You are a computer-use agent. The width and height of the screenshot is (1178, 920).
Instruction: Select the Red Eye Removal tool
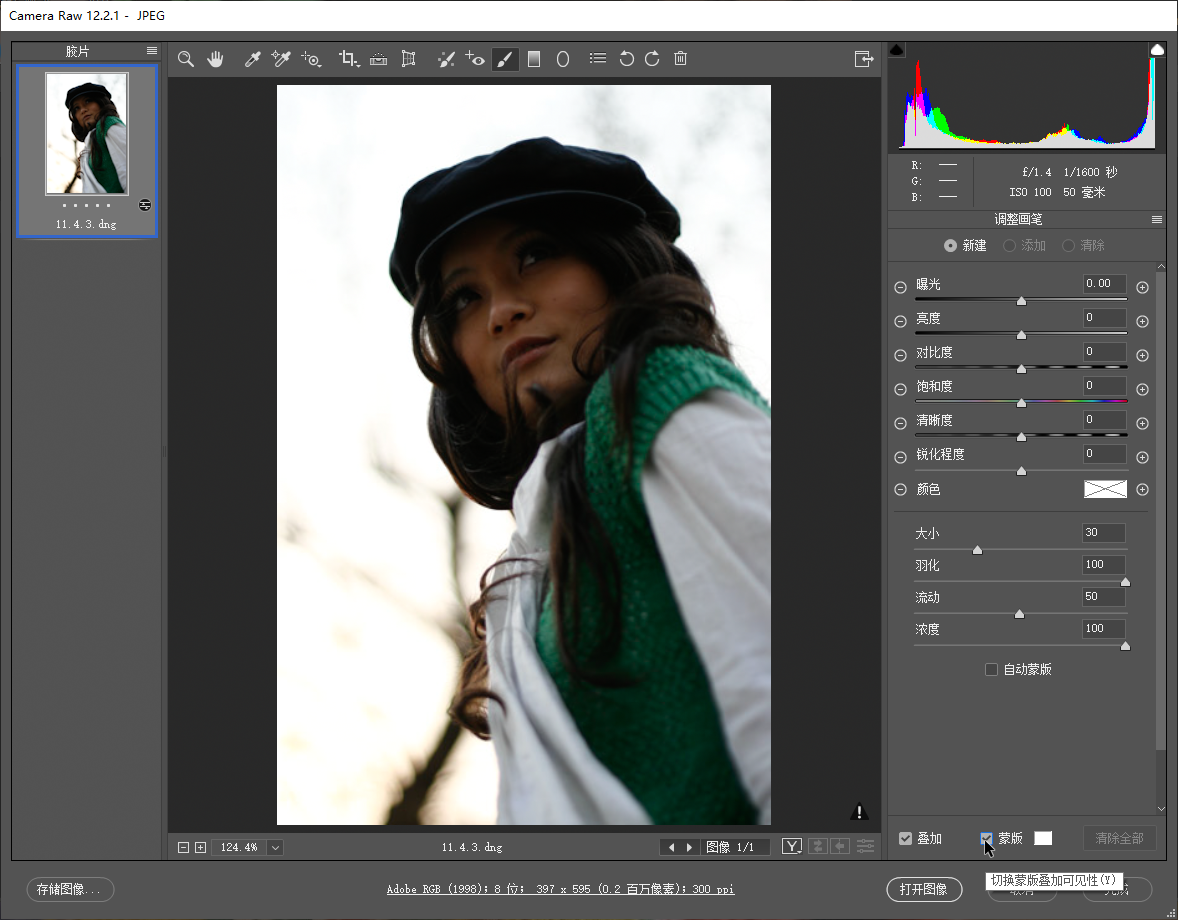click(475, 60)
